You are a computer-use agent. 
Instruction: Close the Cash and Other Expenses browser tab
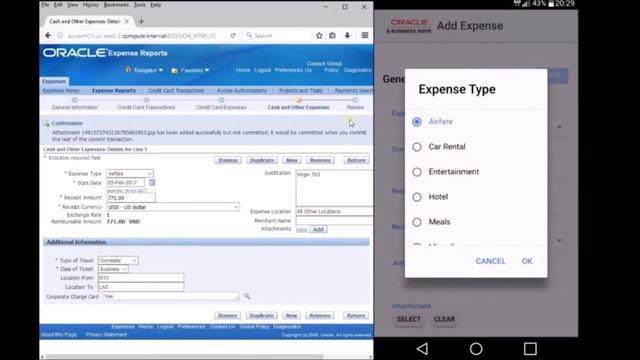click(x=127, y=21)
